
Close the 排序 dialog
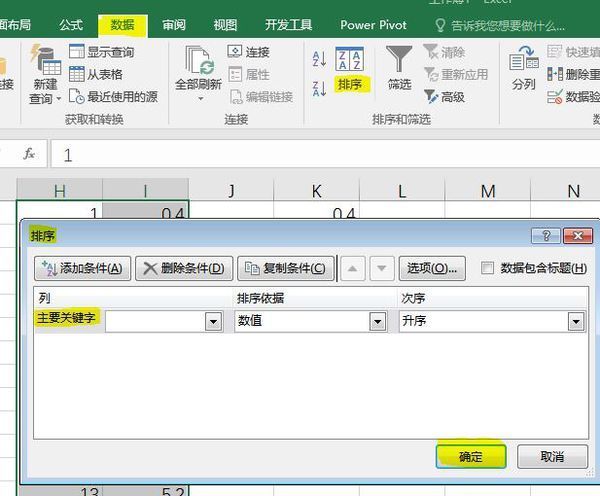(578, 236)
